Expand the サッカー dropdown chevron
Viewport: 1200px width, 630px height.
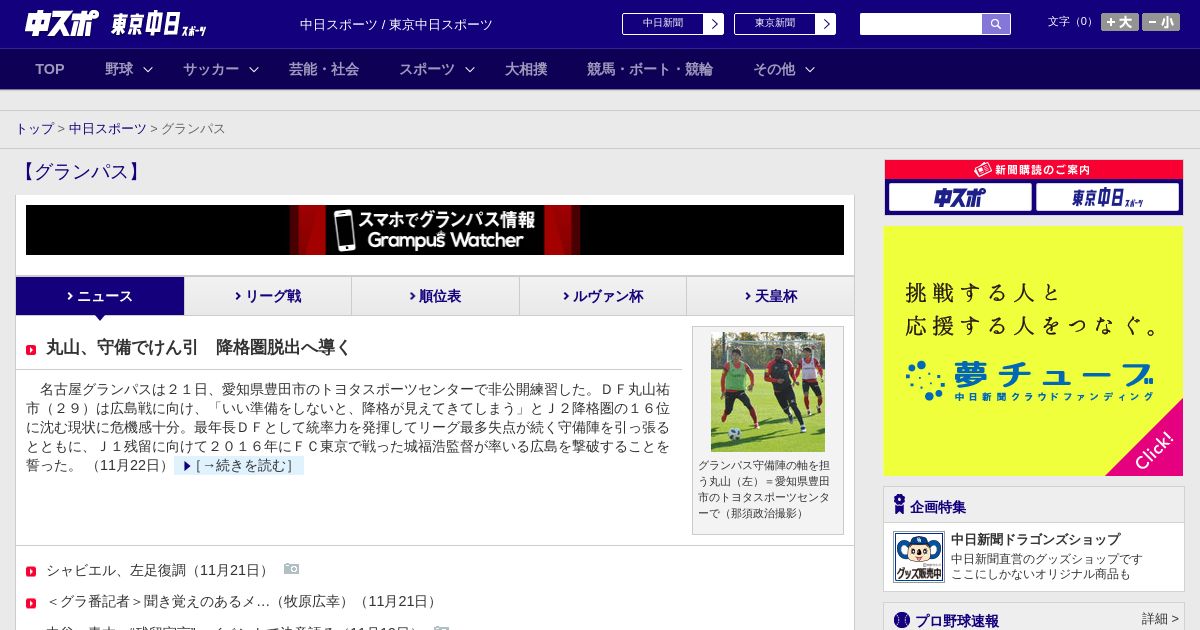coord(254,69)
